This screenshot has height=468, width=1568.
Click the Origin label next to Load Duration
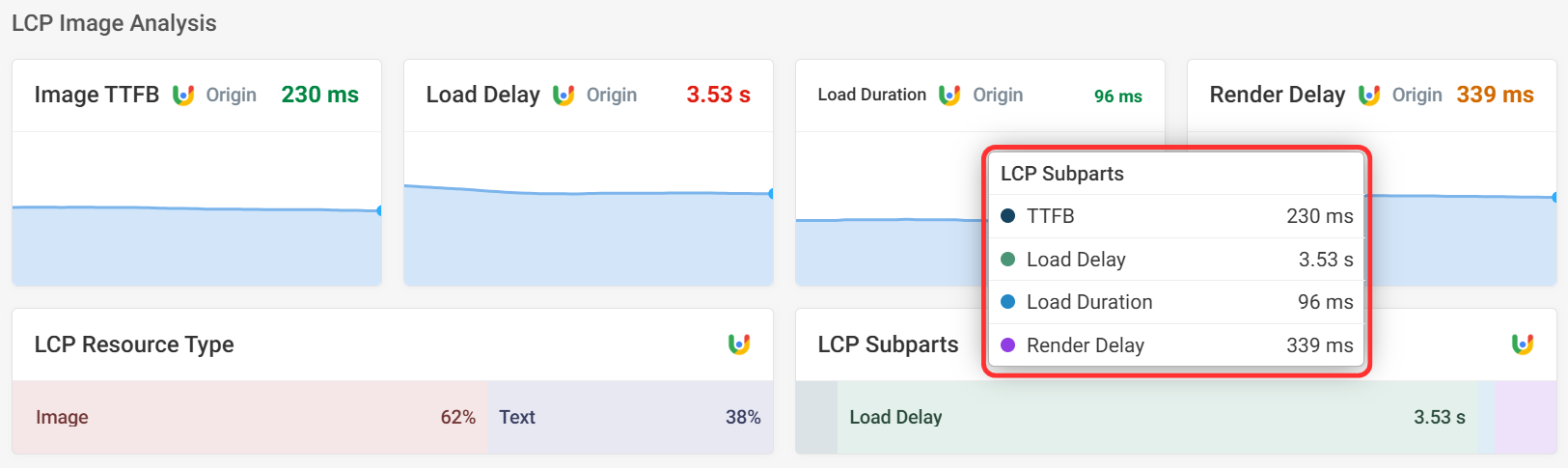998,95
